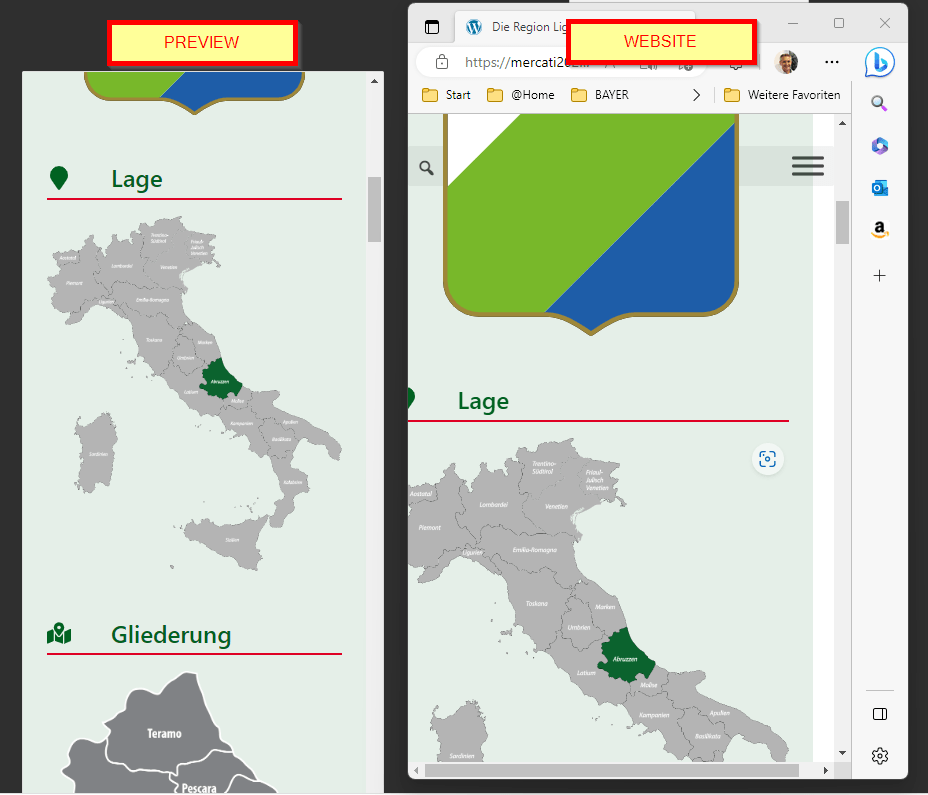Open the Bing Copilot chat icon

pyautogui.click(x=880, y=63)
